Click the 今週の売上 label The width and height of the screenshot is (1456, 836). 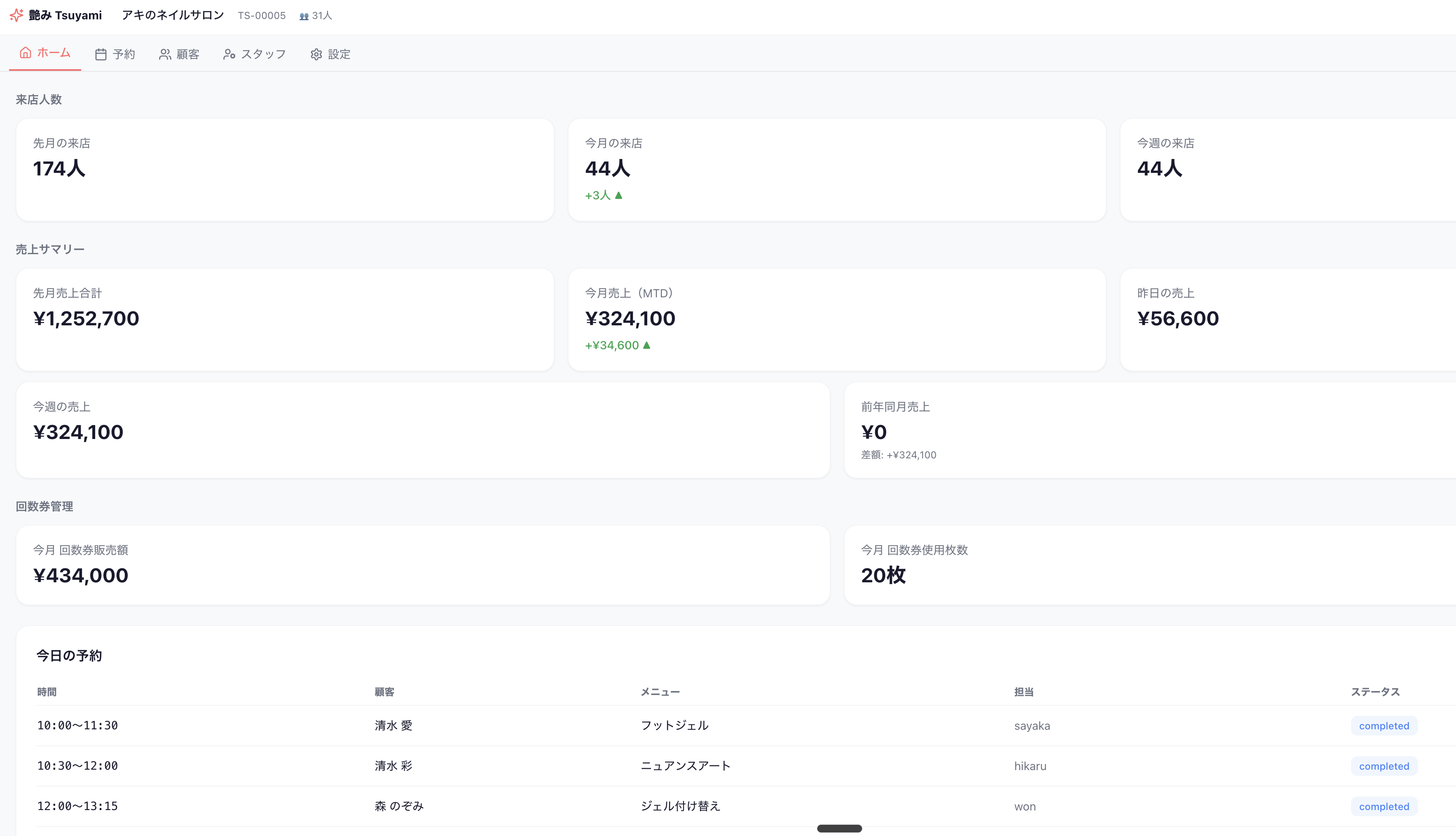coord(62,406)
